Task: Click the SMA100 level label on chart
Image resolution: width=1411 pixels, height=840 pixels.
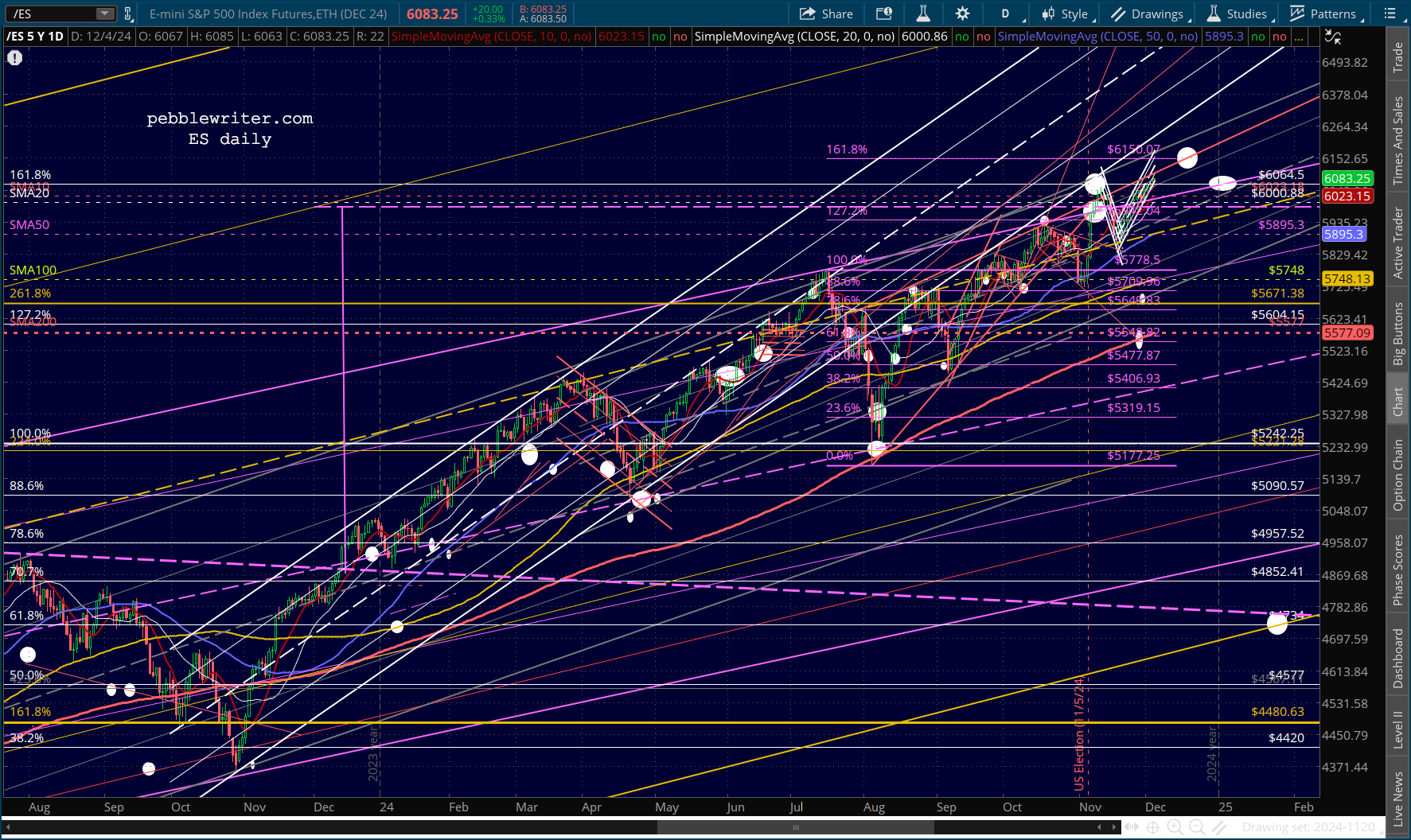Action: [33, 270]
